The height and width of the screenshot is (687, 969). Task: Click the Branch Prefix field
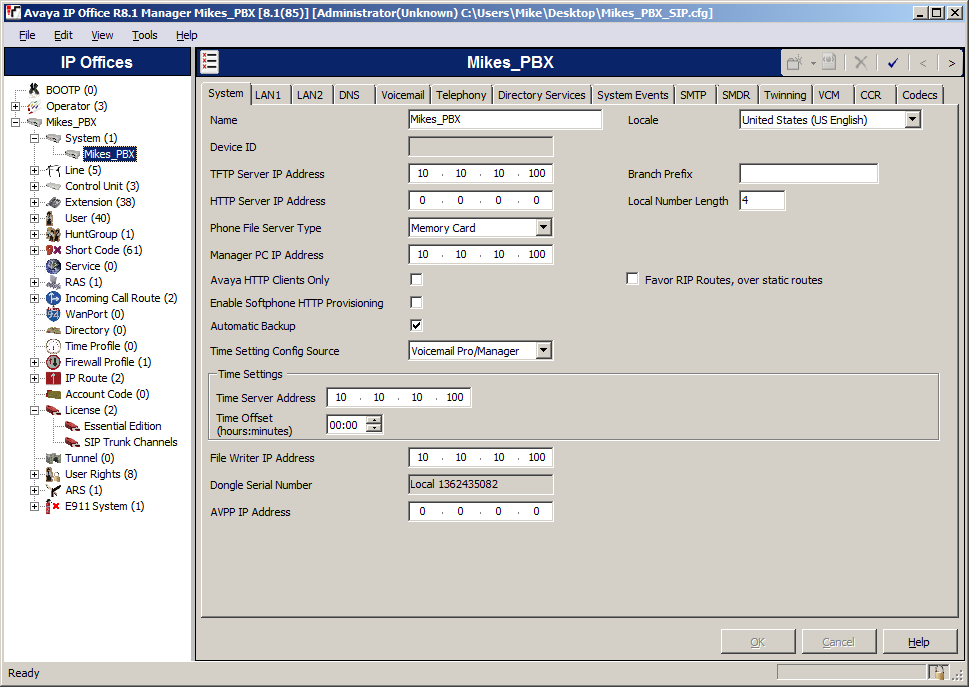point(808,174)
